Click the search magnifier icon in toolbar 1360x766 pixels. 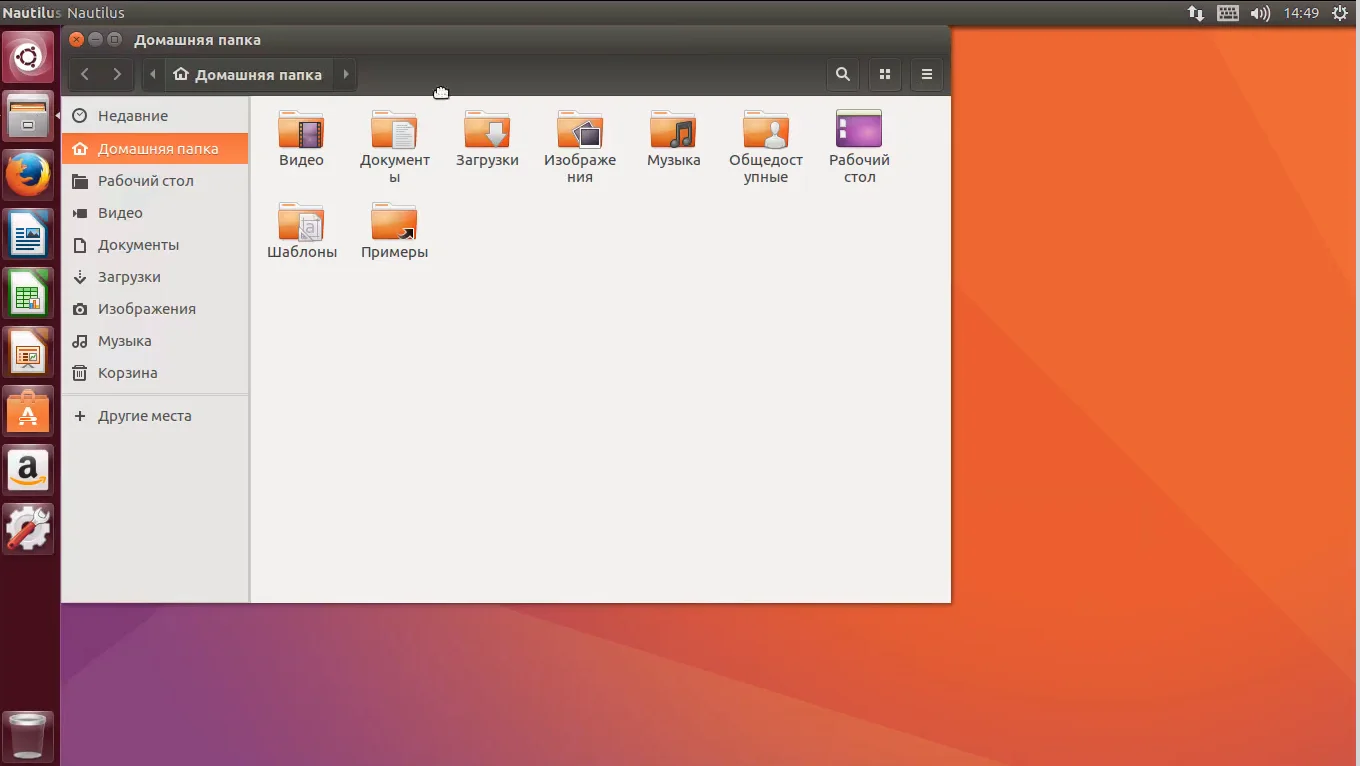pyautogui.click(x=843, y=74)
